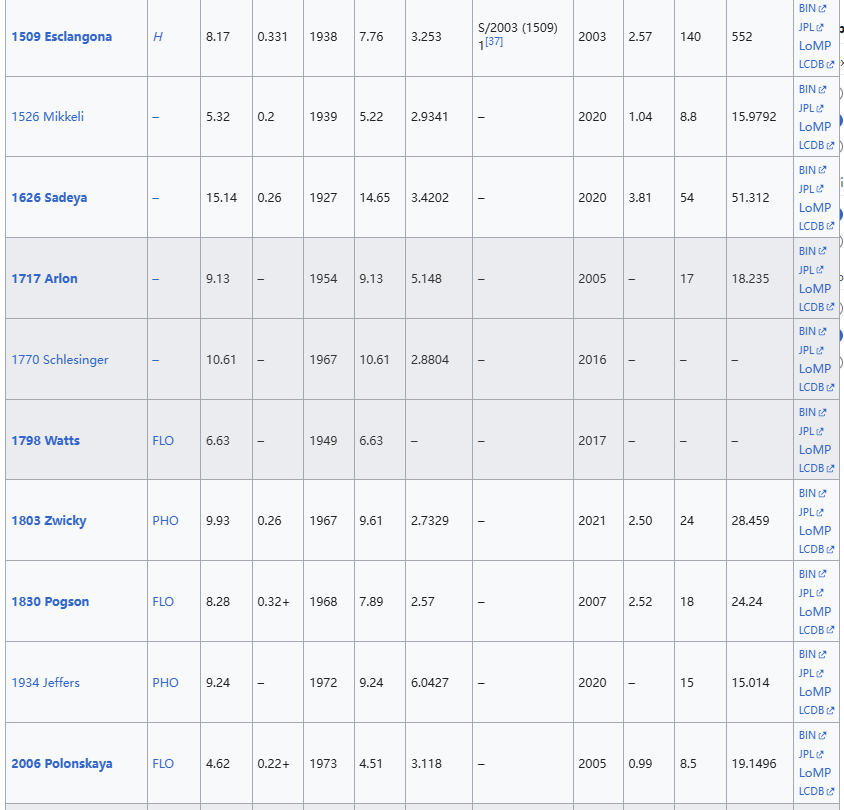The height and width of the screenshot is (810, 844).
Task: Open the 1509 Esclangona article link
Action: (x=62, y=37)
